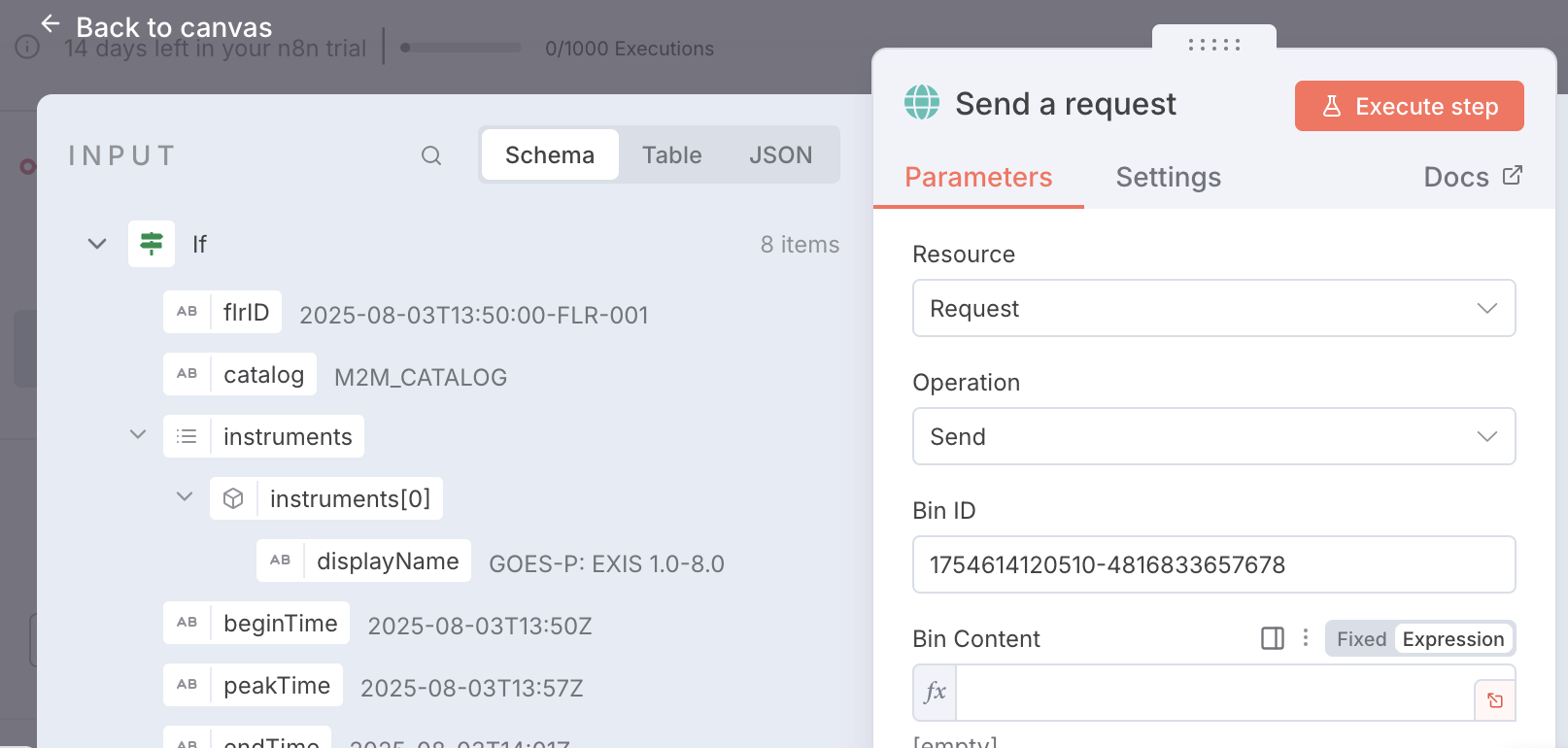The height and width of the screenshot is (748, 1568).
Task: Click the fx expression icon
Action: (936, 693)
